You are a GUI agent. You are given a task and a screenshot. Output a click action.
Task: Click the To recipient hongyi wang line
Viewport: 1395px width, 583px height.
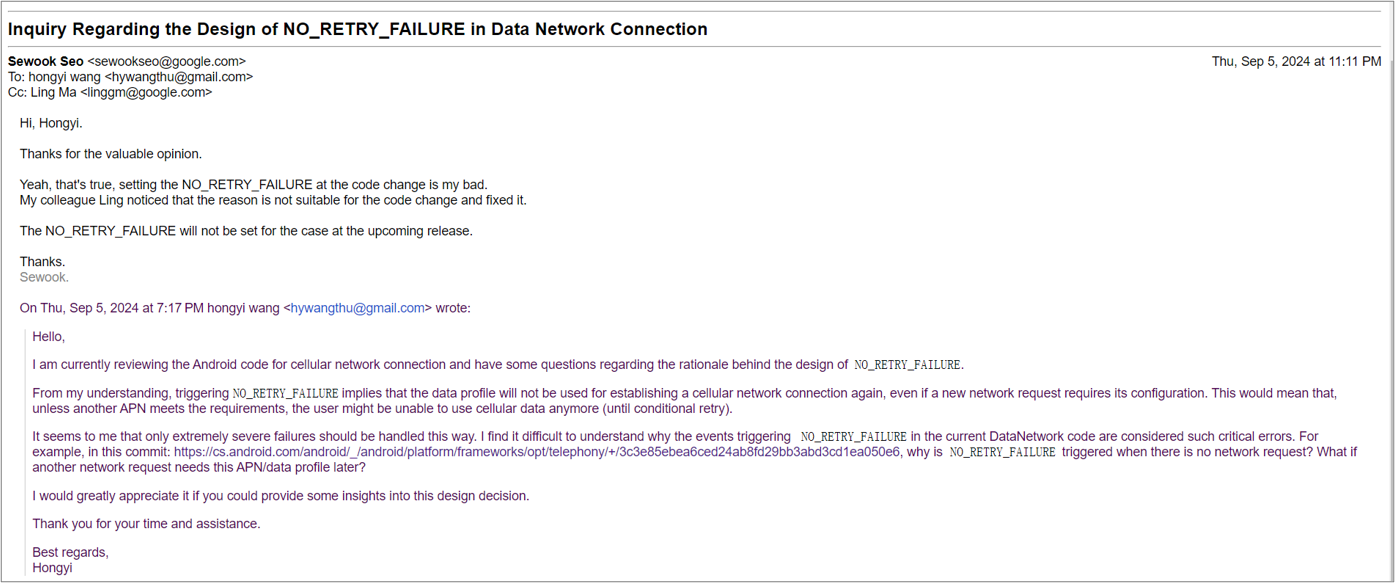[130, 77]
